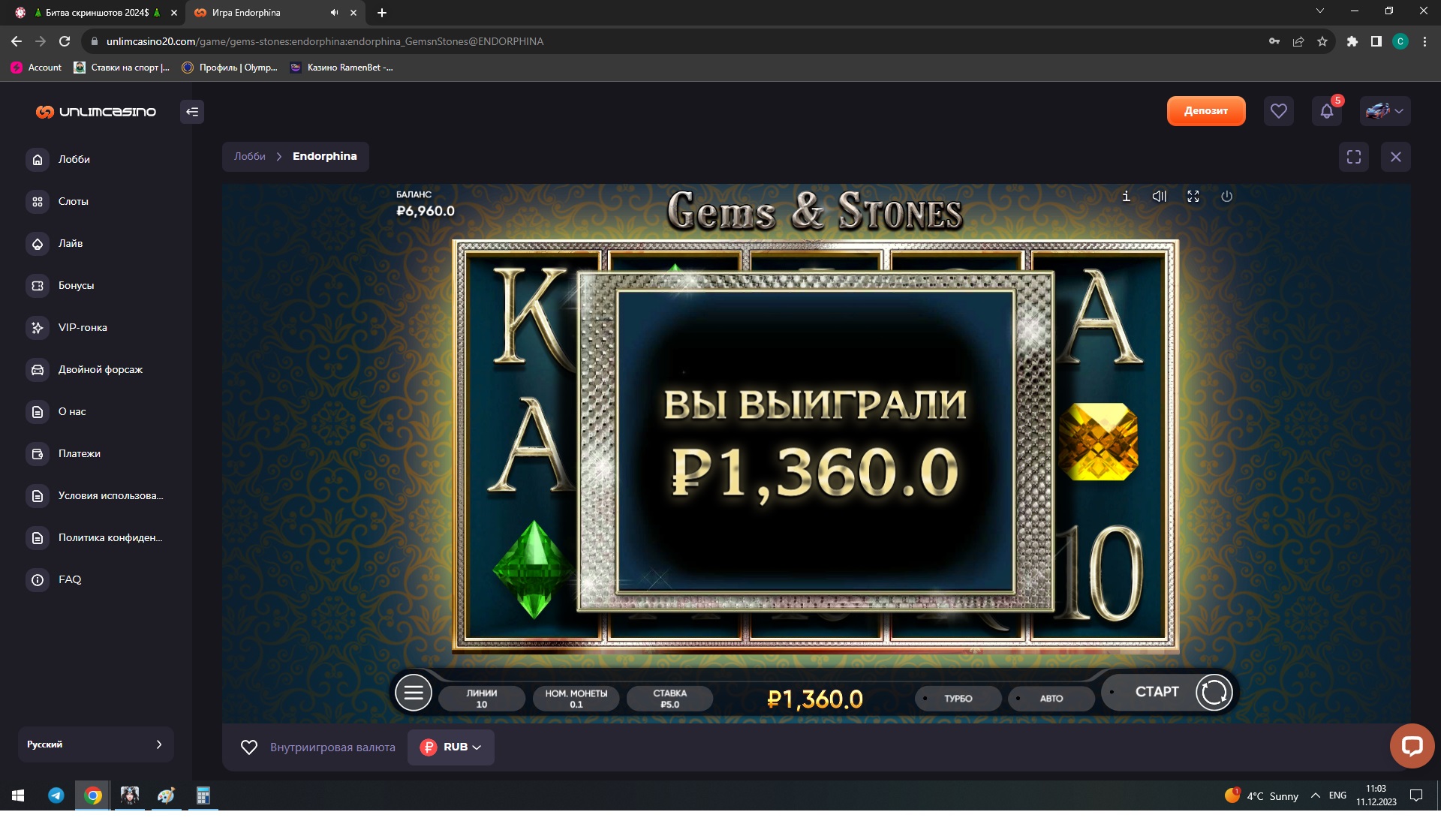Expand the RUB currency dropdown

pyautogui.click(x=450, y=747)
